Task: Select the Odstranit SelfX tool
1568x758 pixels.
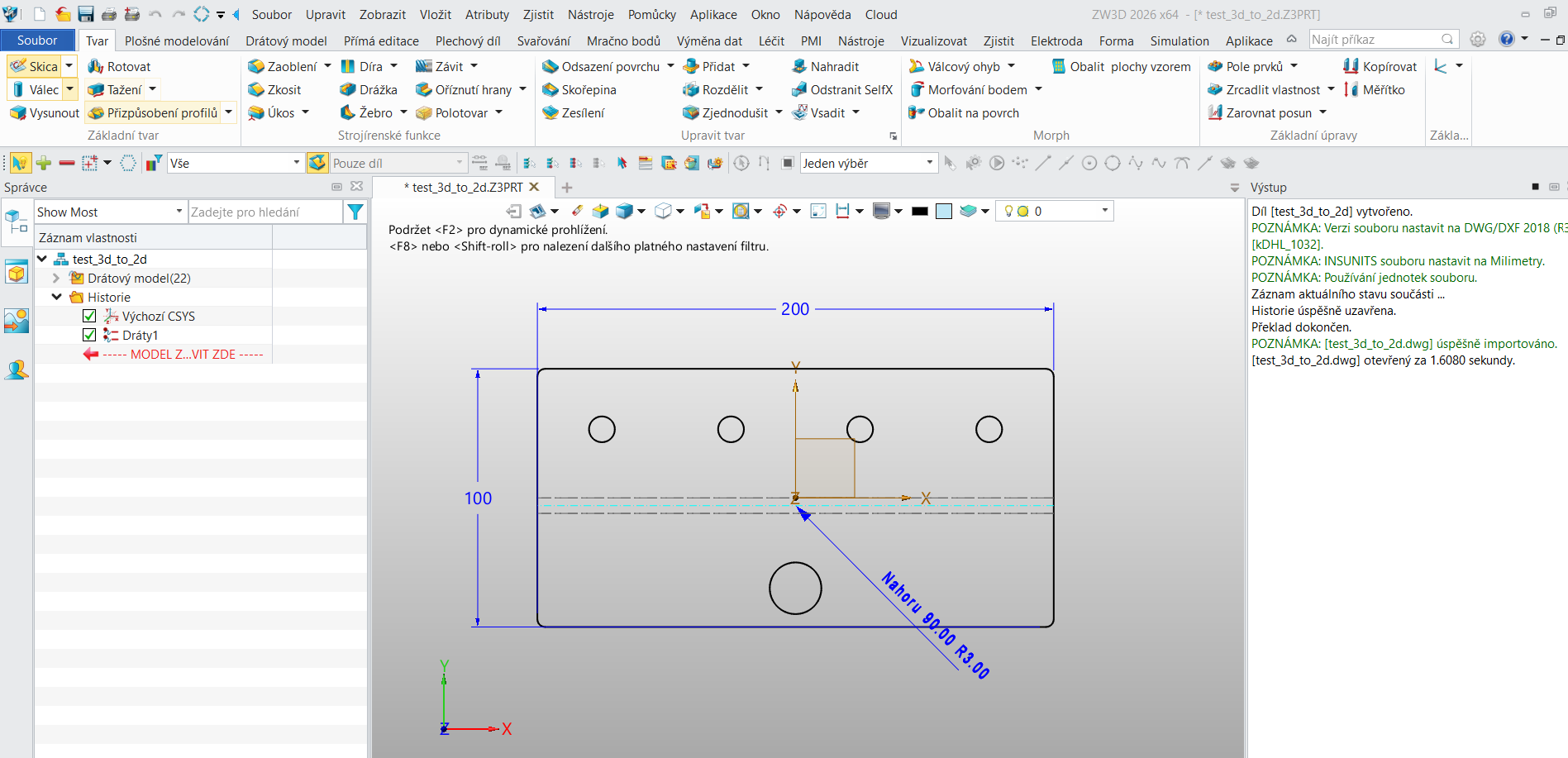Action: [x=842, y=89]
